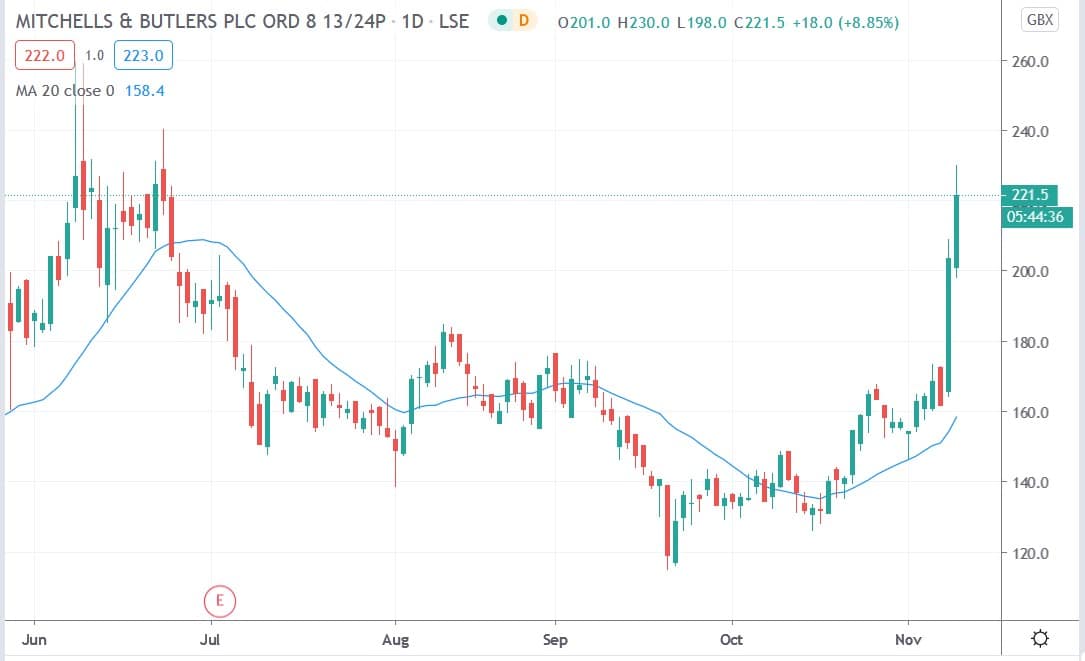1085x661 pixels.
Task: Click the 1D interval label in title
Action: [x=412, y=21]
